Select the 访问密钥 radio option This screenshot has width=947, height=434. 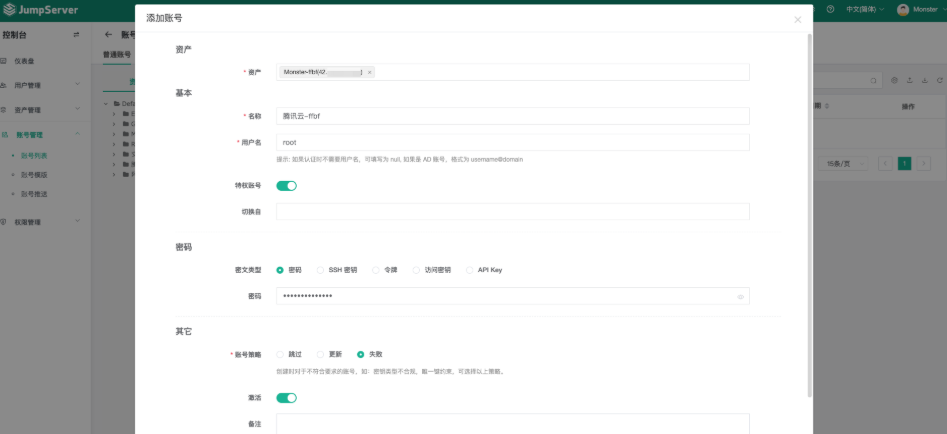click(416, 270)
